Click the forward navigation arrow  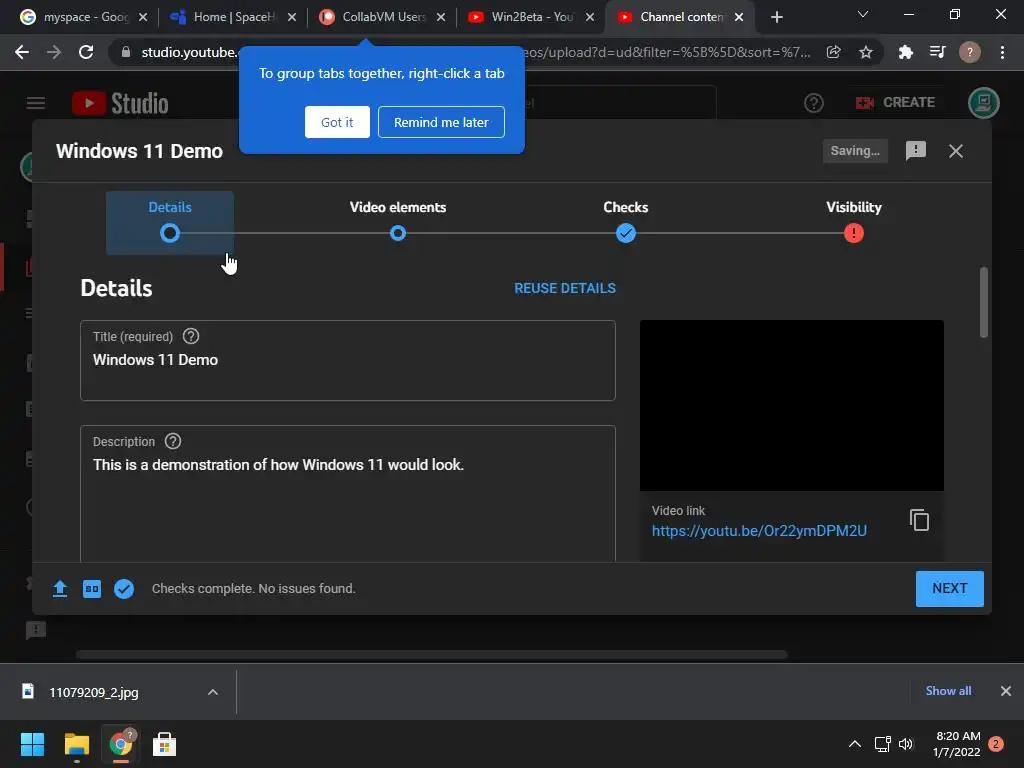tap(54, 52)
